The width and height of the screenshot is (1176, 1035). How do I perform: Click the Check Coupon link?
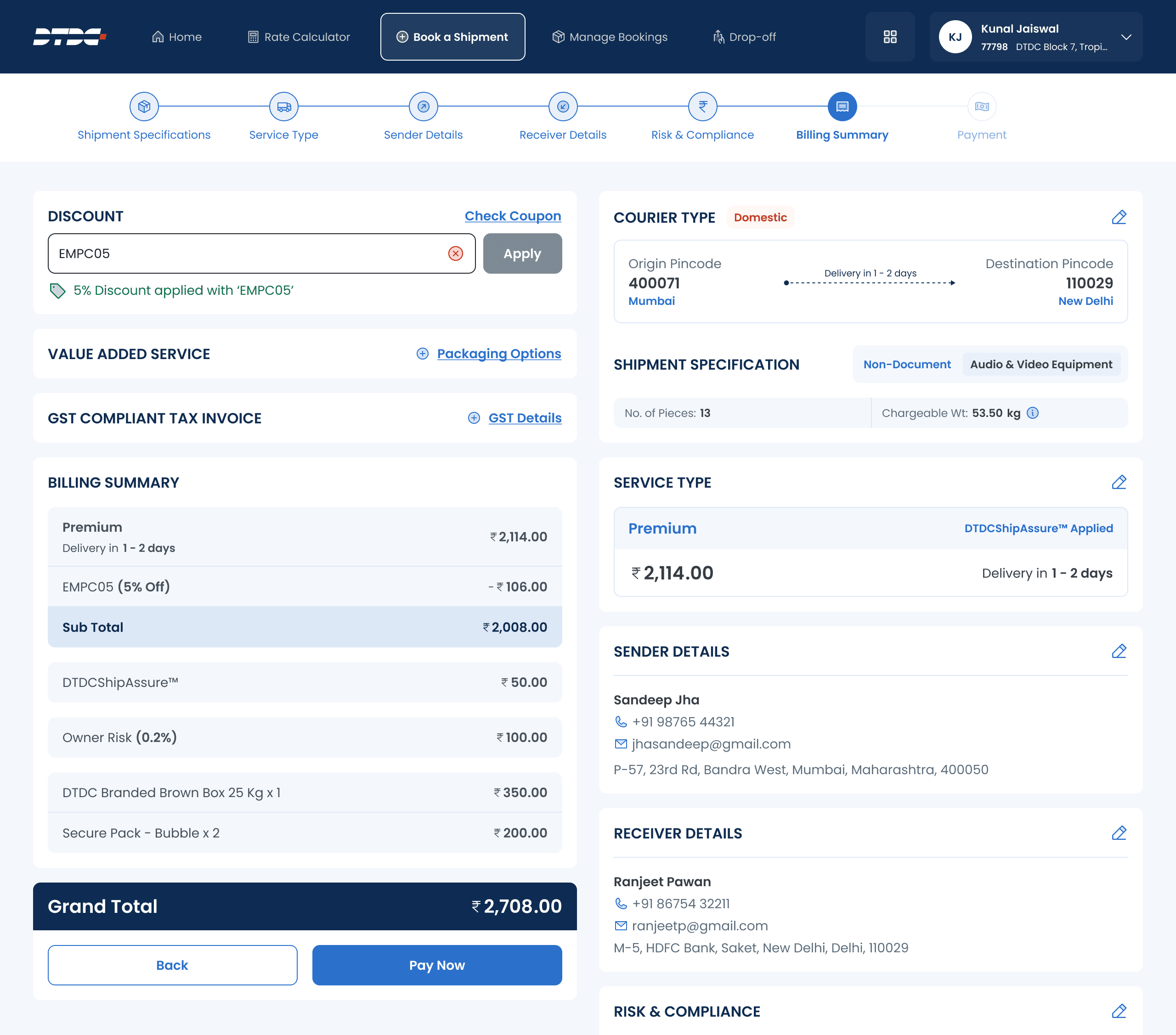(513, 216)
